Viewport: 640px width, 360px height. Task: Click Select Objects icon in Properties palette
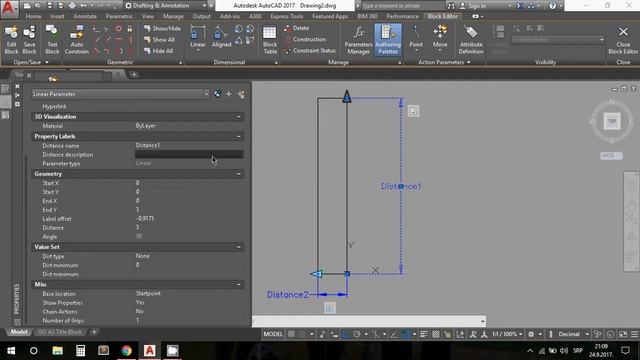[229, 94]
